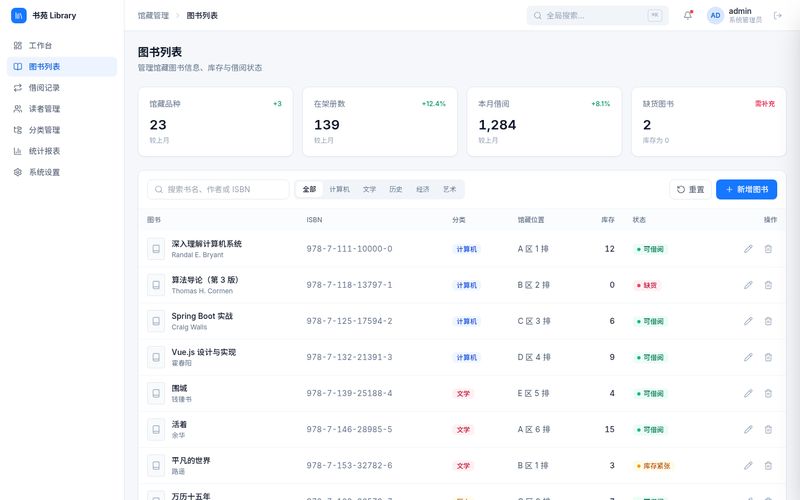Focus the 搜索书名、作者或 ISBN field
Screen dimensions: 800x500
(218, 189)
